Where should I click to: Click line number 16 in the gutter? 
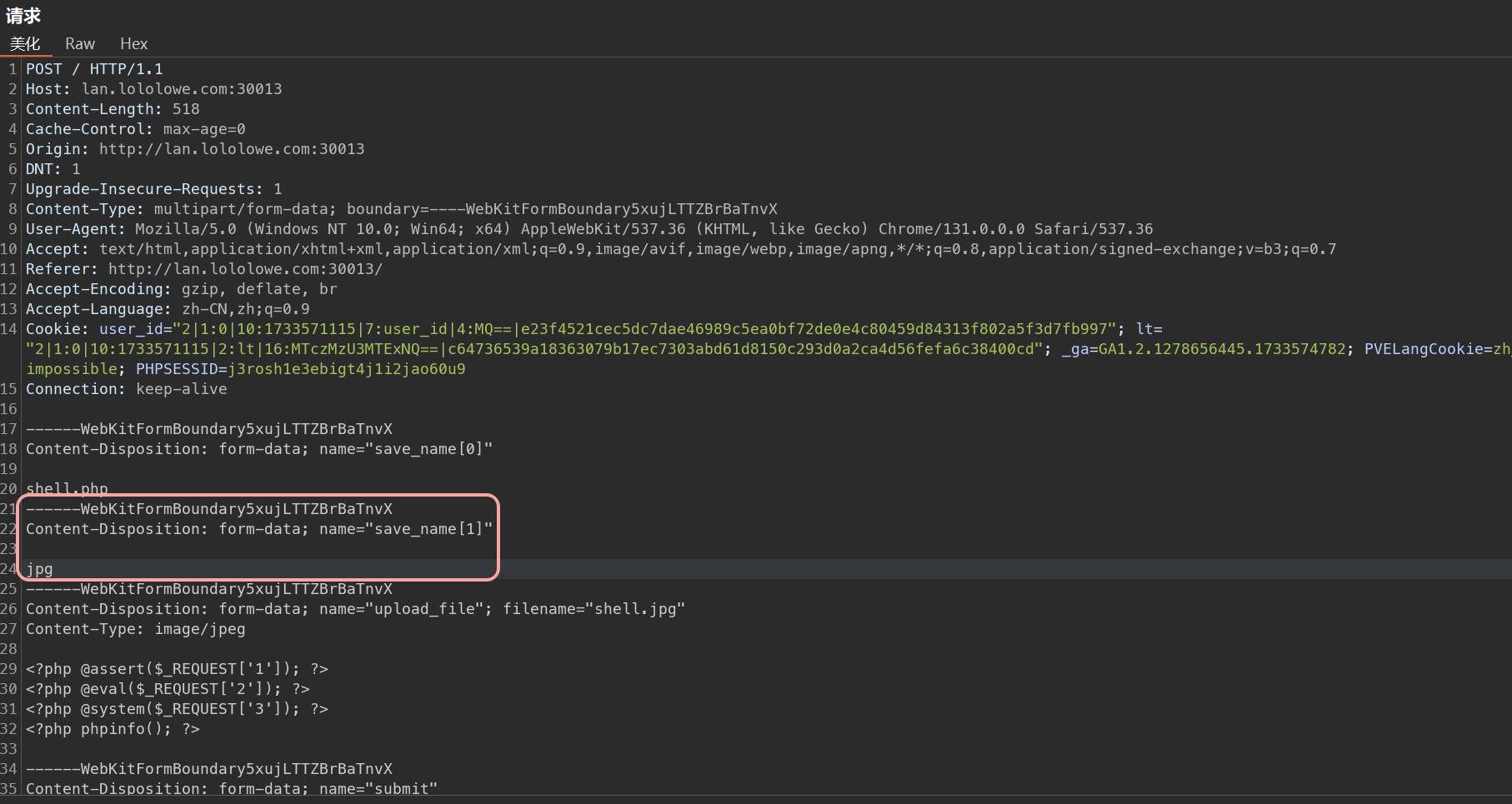(9, 409)
